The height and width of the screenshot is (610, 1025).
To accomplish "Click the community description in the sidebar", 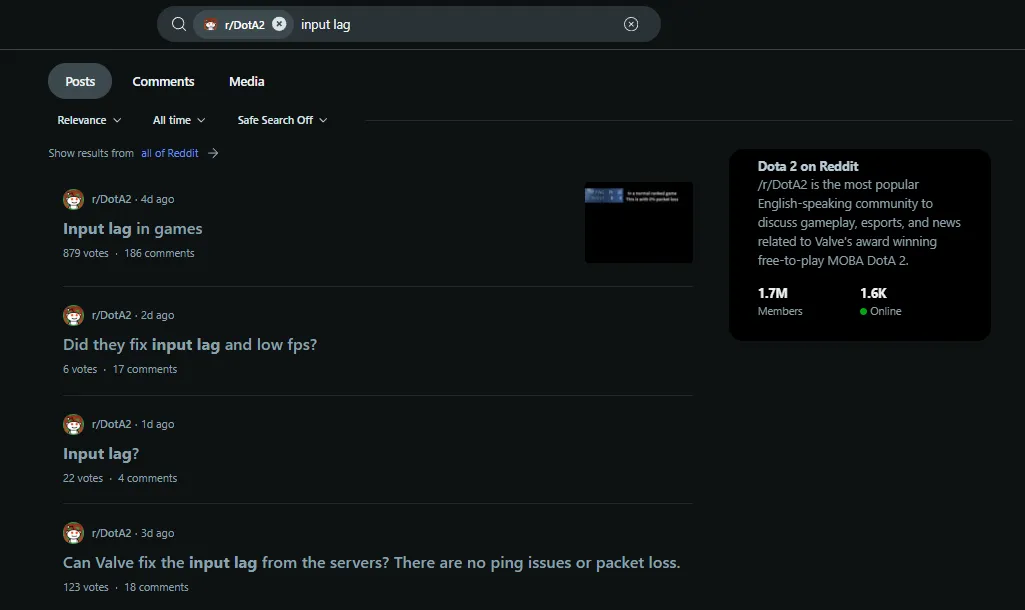I will tap(859, 222).
